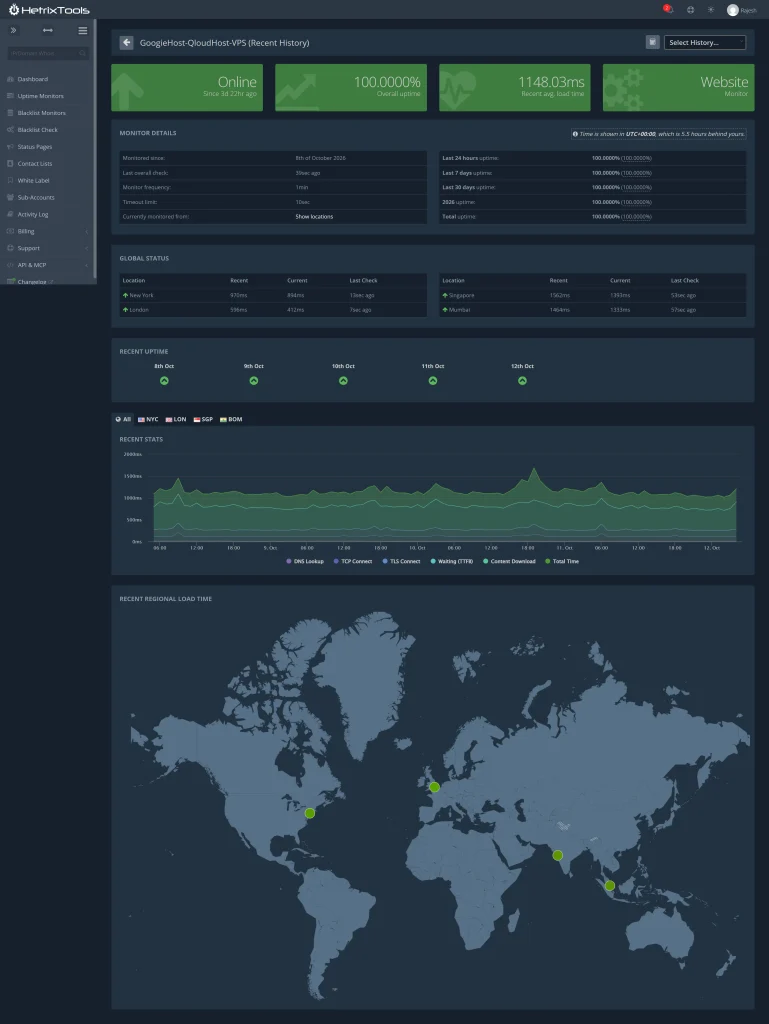Click the Online status card
The image size is (769, 1024).
coord(187,88)
